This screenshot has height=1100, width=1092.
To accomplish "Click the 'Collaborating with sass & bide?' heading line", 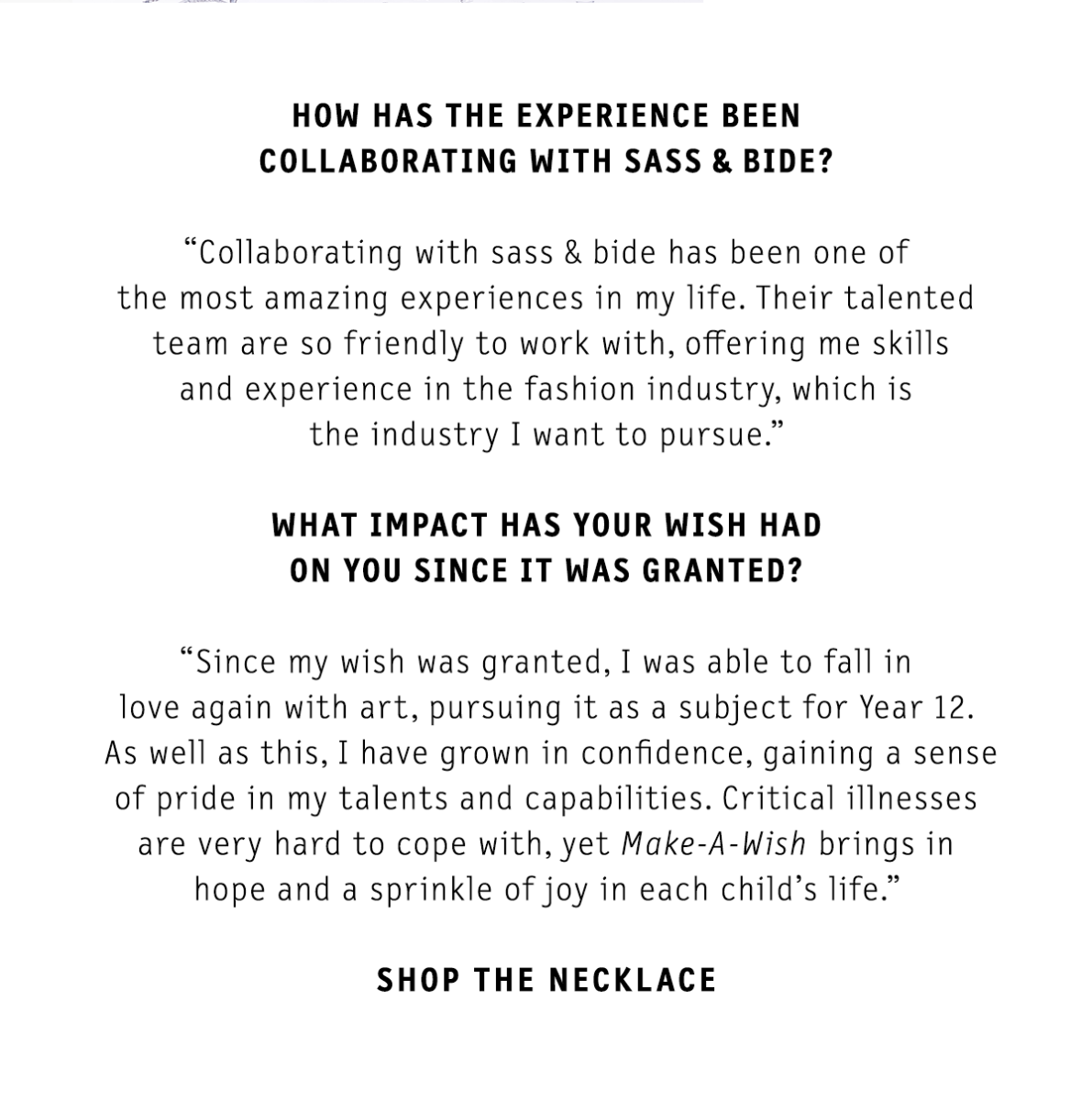I will (546, 161).
